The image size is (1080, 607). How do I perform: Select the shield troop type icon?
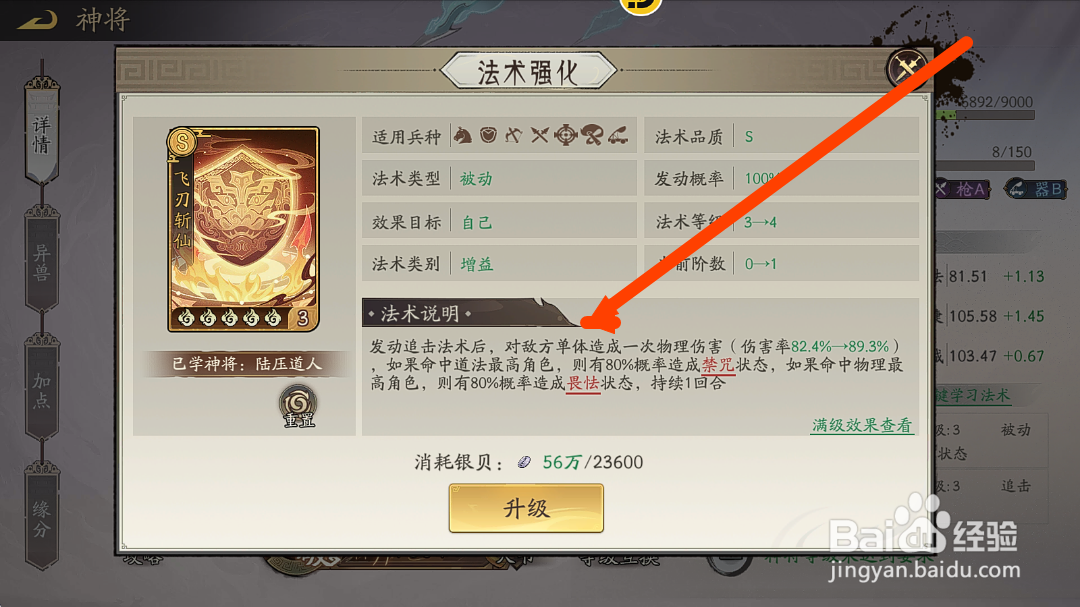[x=488, y=135]
